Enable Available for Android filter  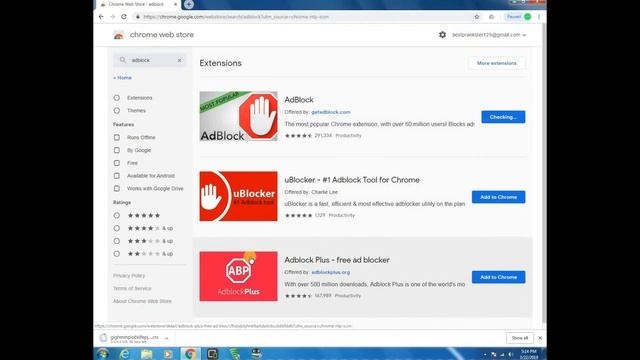(117, 176)
